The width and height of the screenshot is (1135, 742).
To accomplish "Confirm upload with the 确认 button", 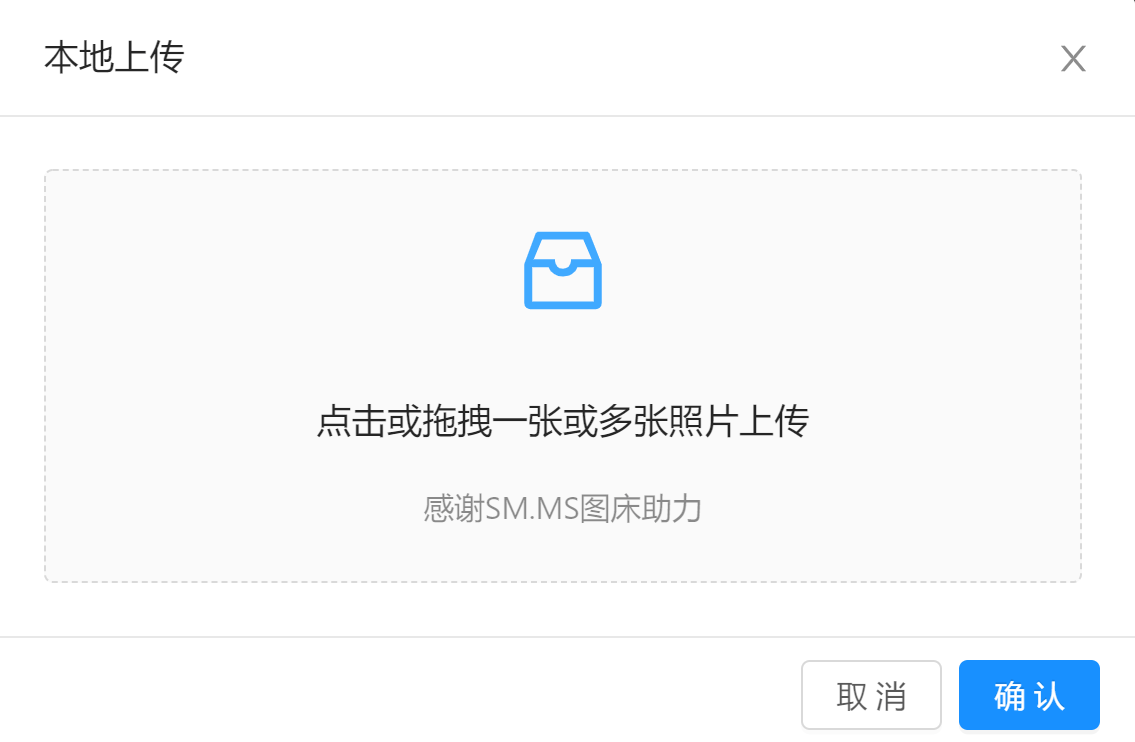I will coord(1029,695).
